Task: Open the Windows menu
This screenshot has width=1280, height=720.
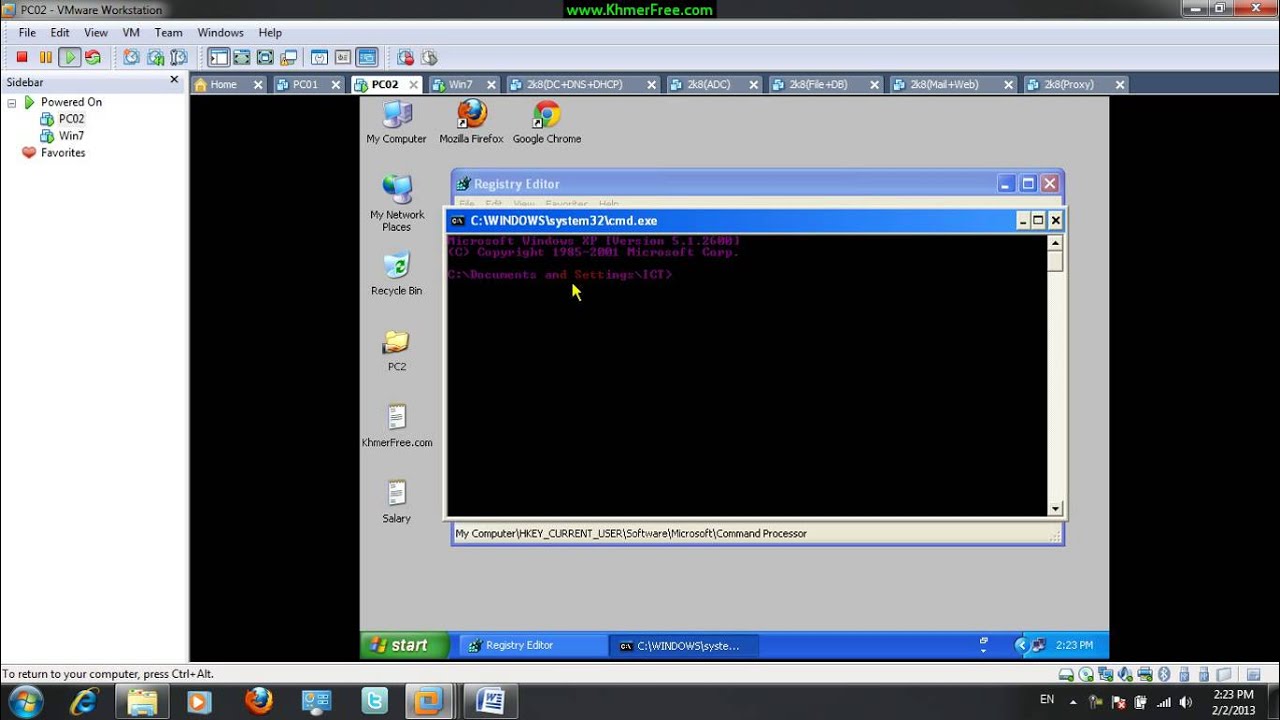Action: click(220, 33)
